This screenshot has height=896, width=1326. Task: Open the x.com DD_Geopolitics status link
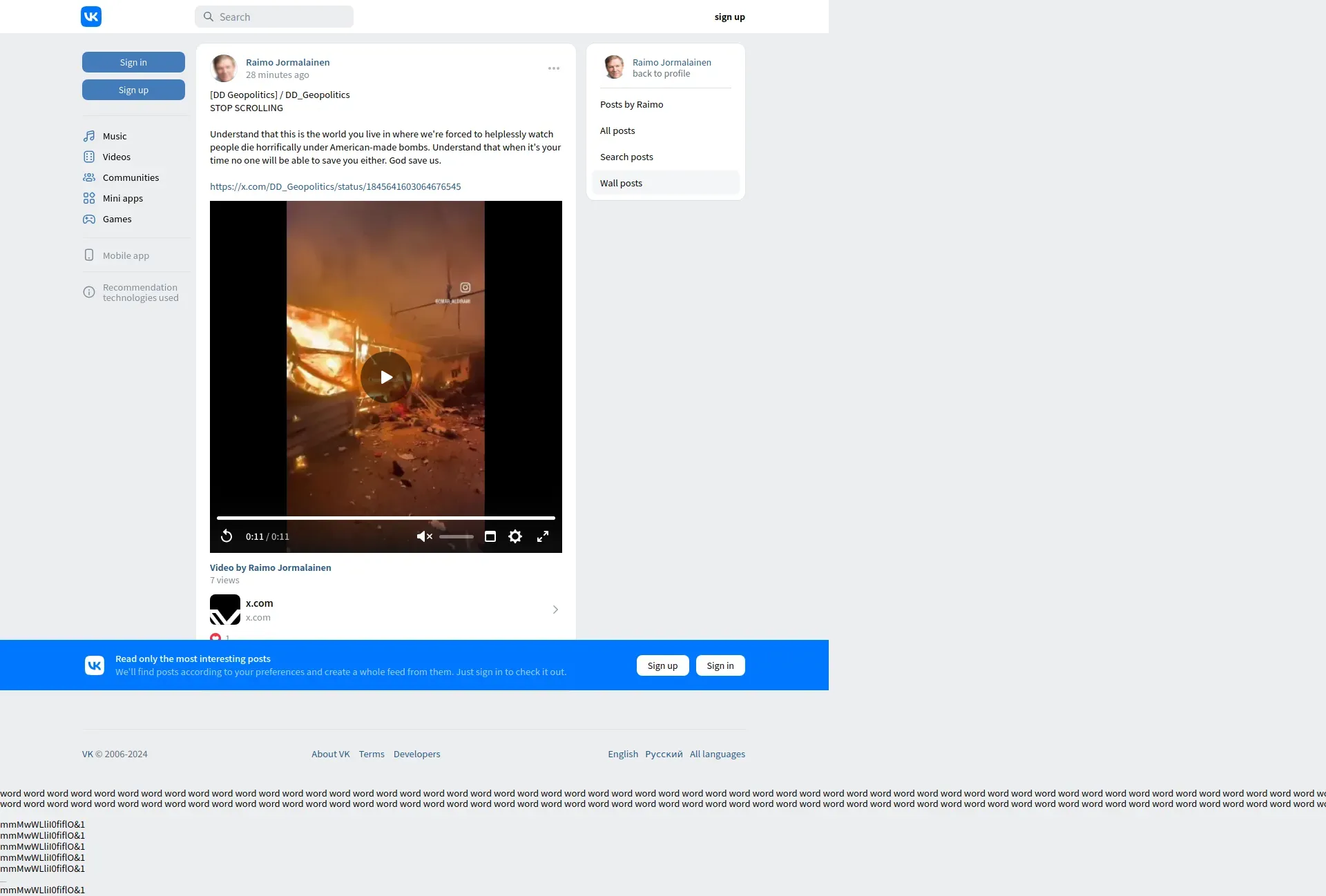coord(335,186)
